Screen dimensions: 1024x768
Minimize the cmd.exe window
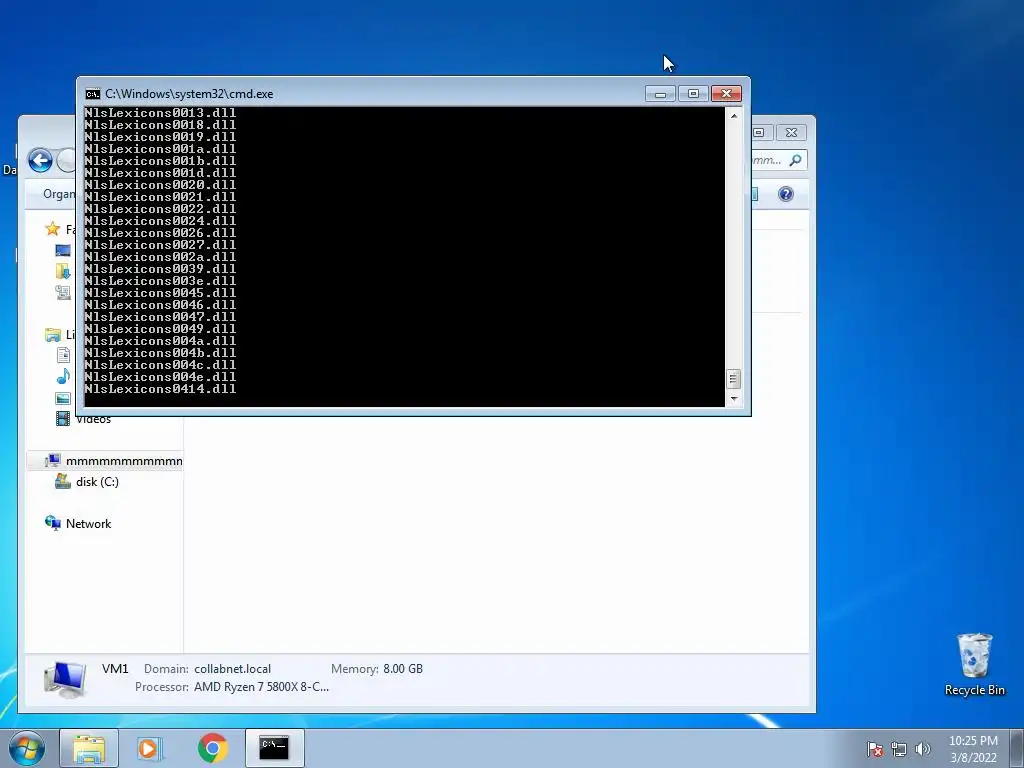click(660, 94)
